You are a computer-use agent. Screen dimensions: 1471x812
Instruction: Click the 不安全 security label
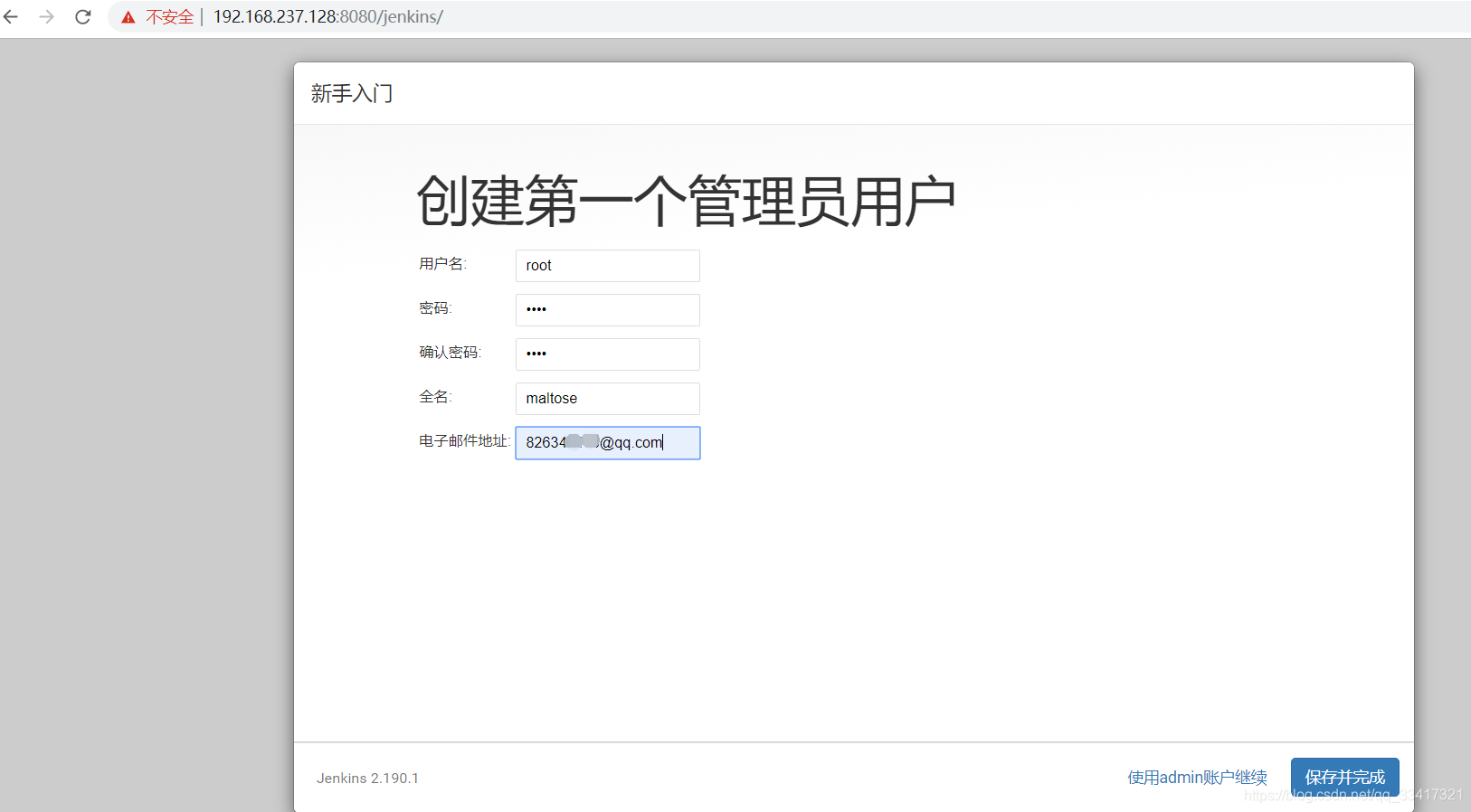pos(170,17)
